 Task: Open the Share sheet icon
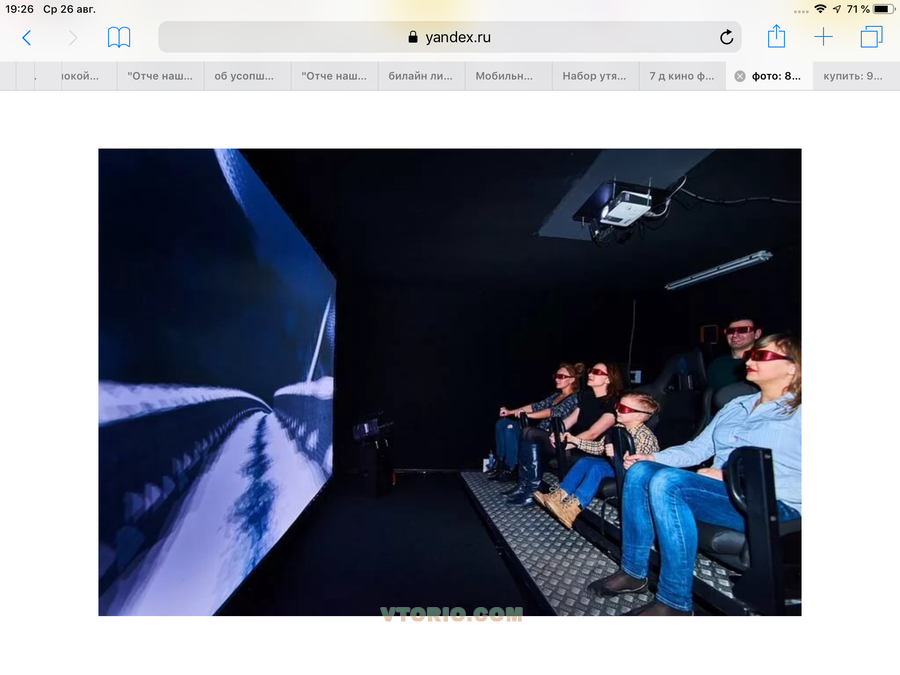[x=776, y=37]
